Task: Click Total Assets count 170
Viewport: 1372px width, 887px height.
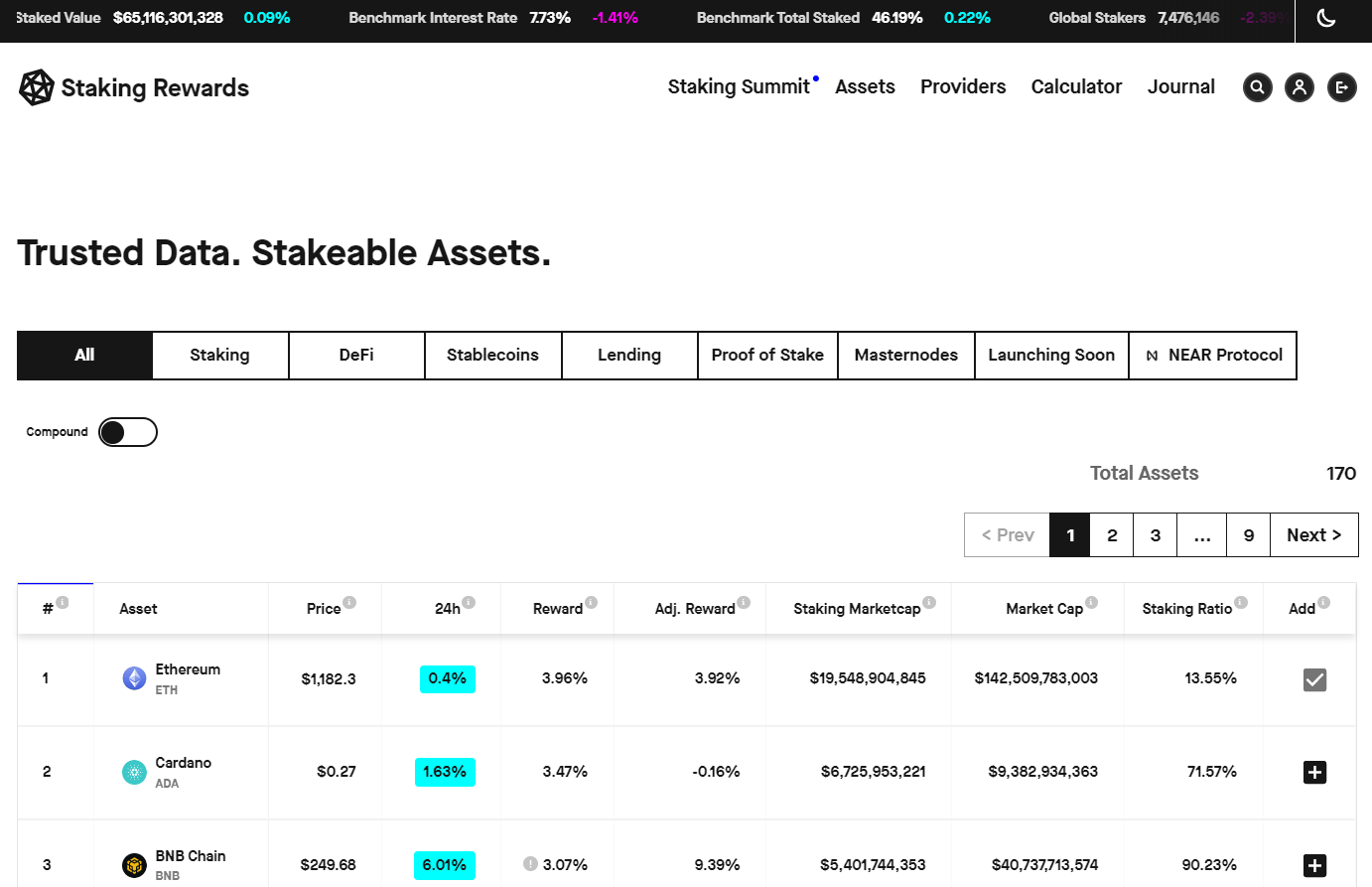Action: (1341, 474)
